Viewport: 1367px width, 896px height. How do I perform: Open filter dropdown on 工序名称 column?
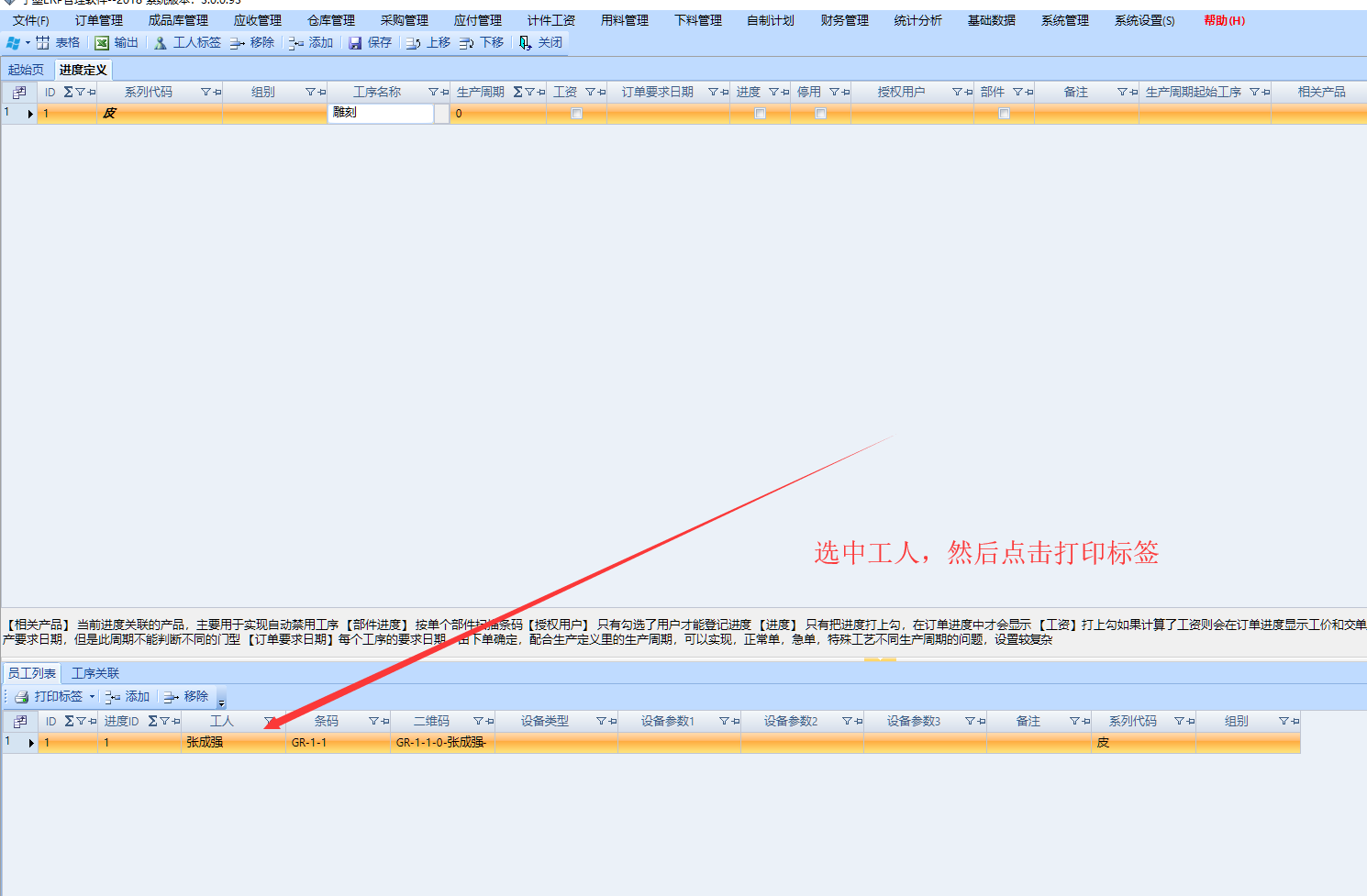[433, 93]
